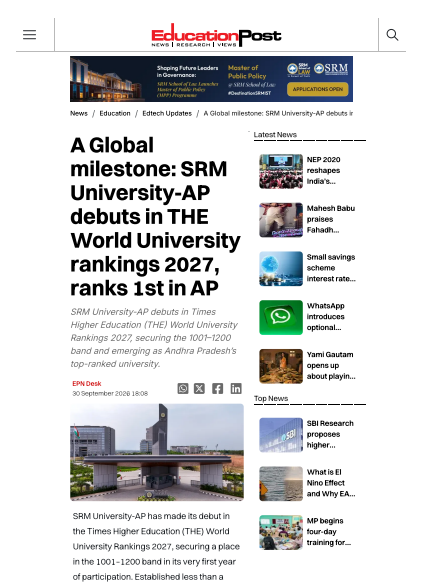The height and width of the screenshot is (585, 423).
Task: Open Mahesh Babu praises Fahadh article
Action: pos(331,219)
